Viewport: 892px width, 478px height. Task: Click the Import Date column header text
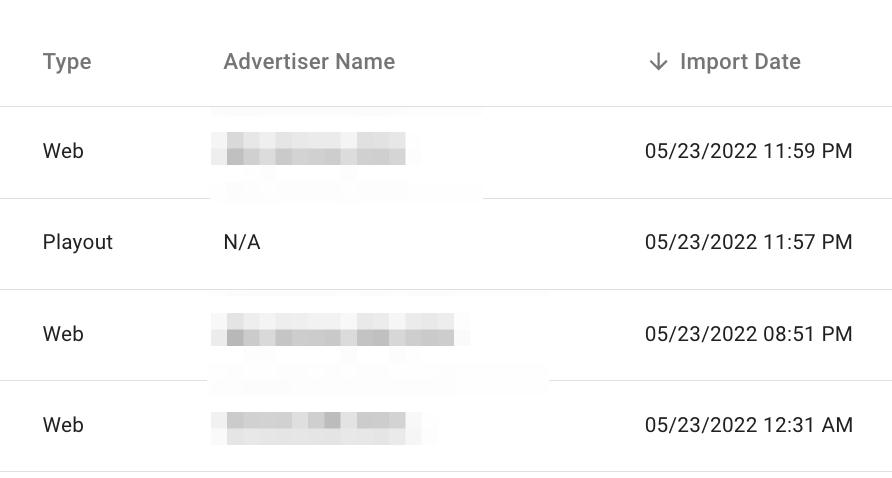point(740,62)
